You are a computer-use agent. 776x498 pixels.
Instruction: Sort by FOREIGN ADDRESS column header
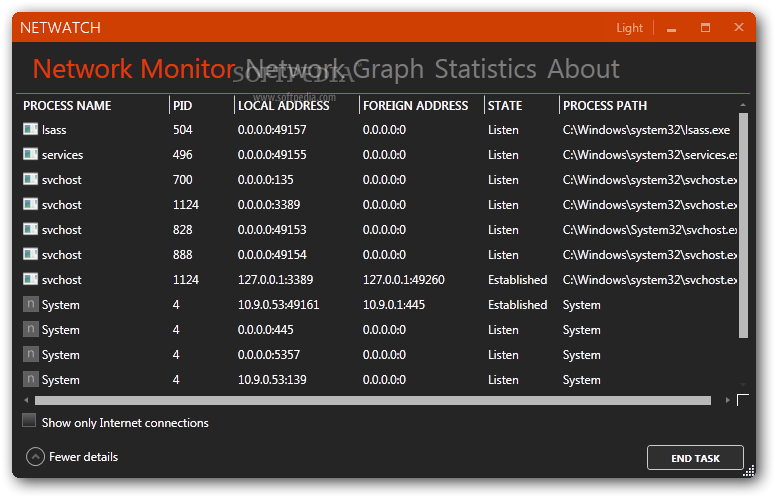pos(415,105)
